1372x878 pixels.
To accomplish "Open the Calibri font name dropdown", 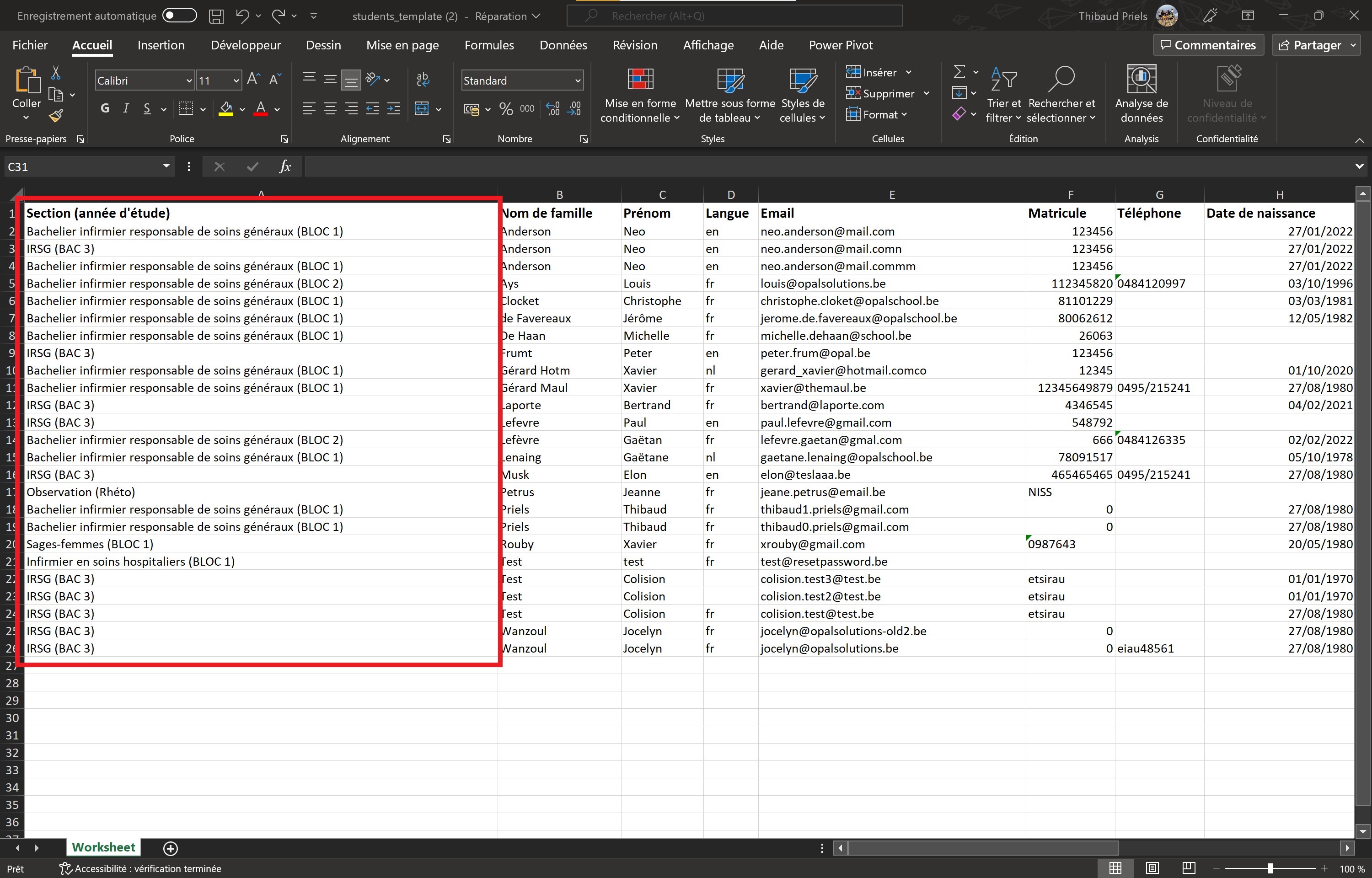I will click(189, 81).
